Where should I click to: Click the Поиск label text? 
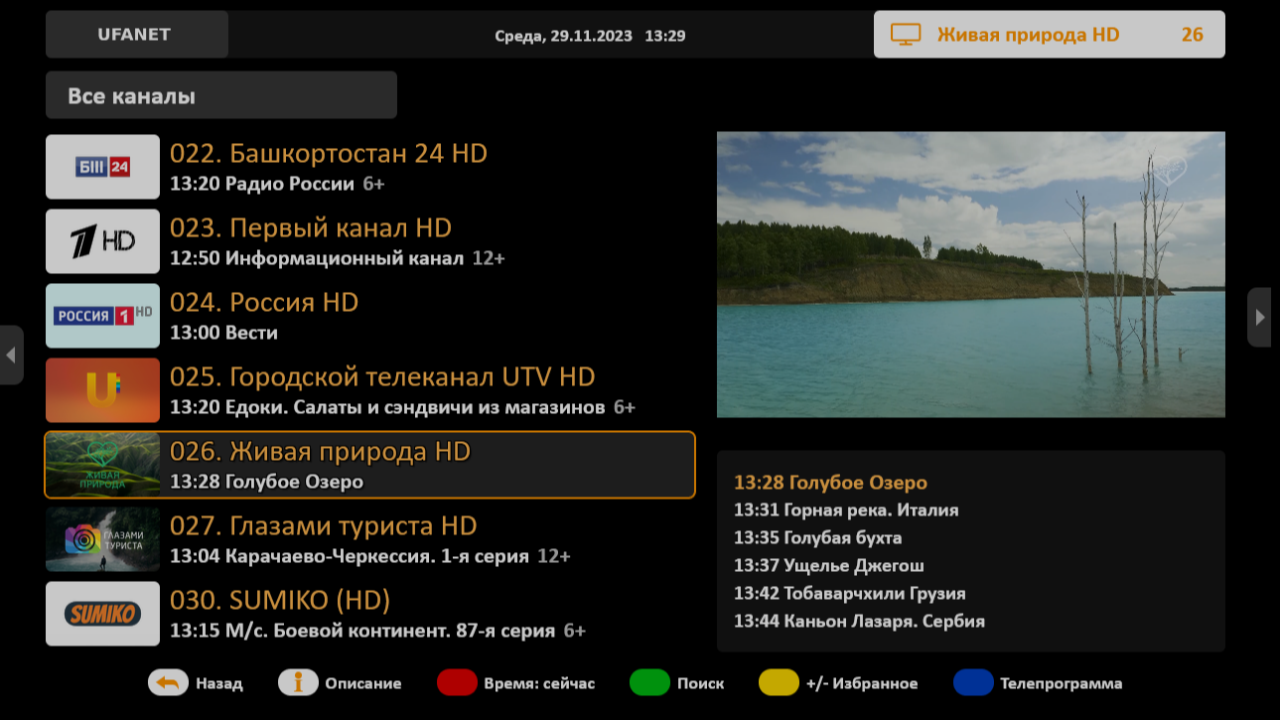(x=700, y=684)
